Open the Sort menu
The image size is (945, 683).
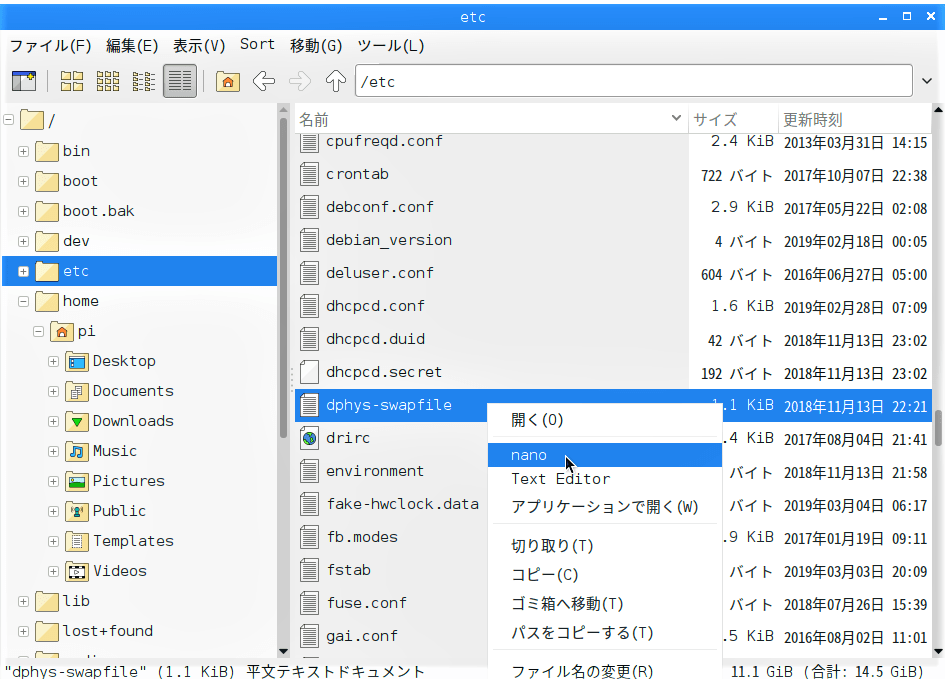(x=257, y=45)
